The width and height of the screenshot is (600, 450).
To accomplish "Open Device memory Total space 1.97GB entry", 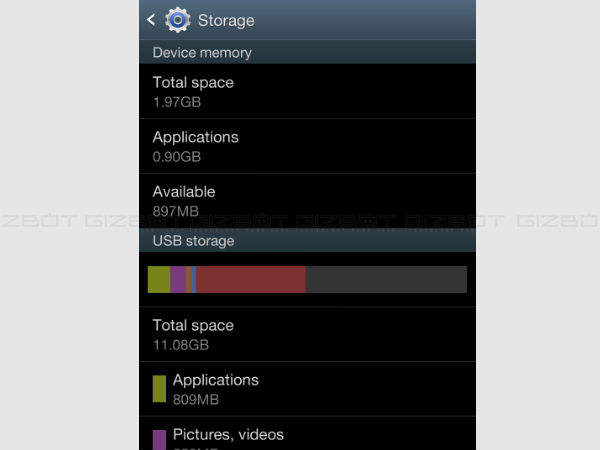I will [308, 91].
